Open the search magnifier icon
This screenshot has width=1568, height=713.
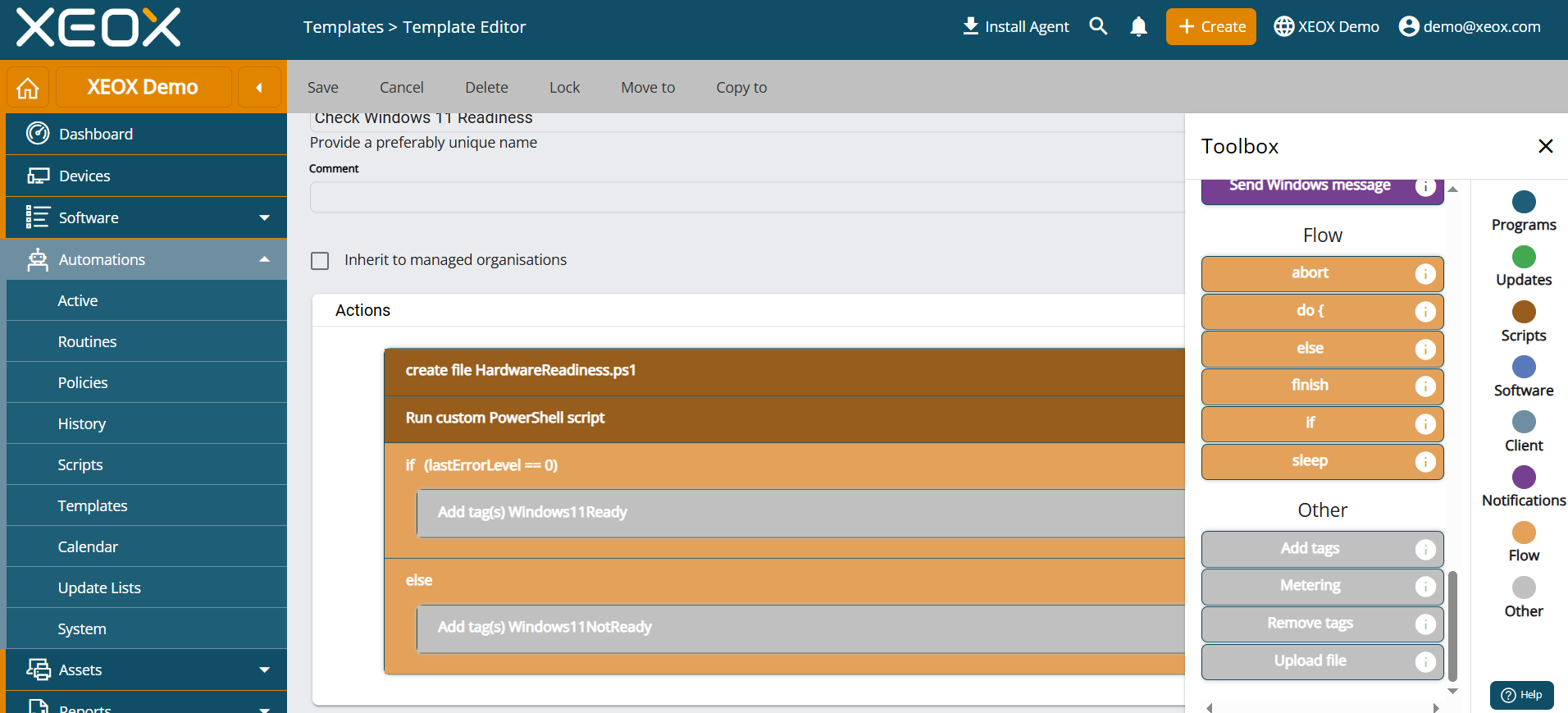coord(1098,26)
